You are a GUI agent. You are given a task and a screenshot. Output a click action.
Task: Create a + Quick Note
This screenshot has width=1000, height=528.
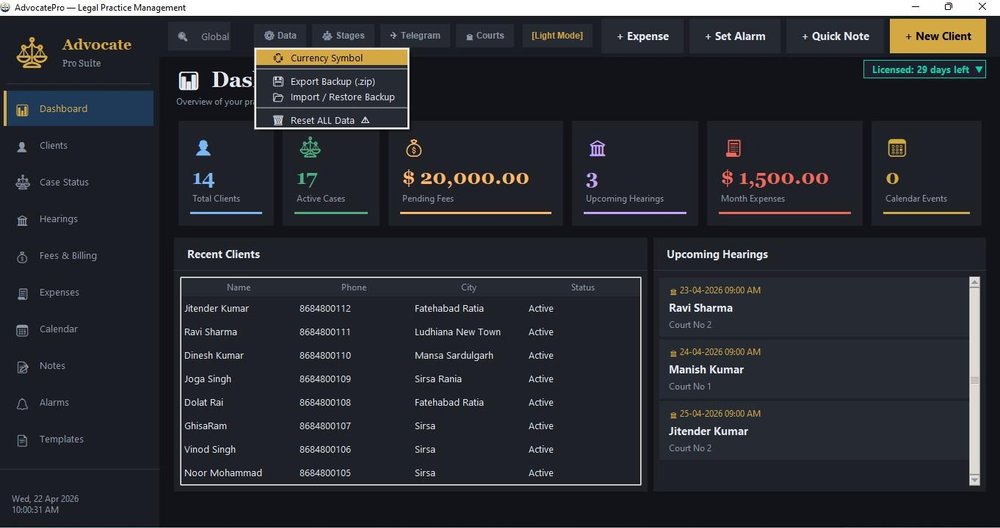(835, 36)
